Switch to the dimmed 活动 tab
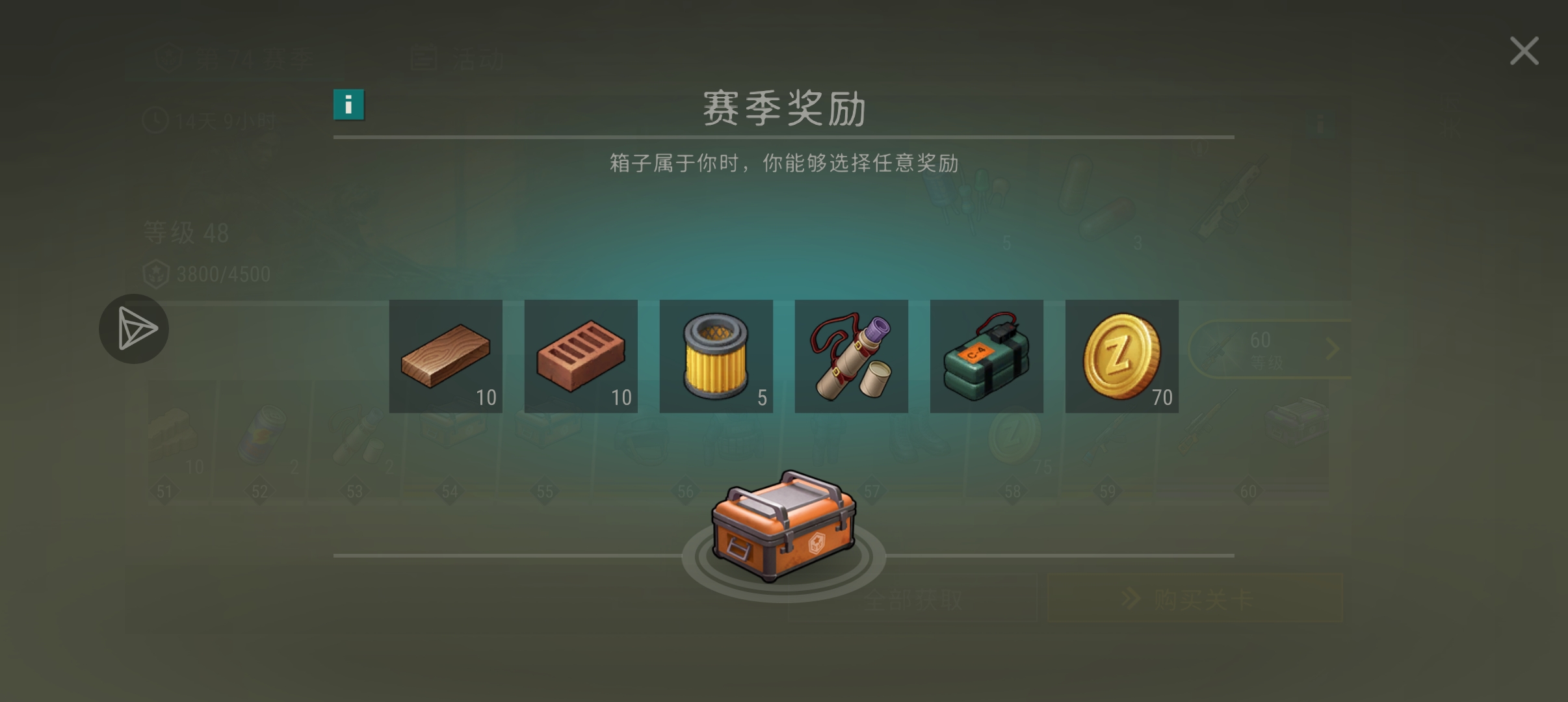 pyautogui.click(x=458, y=59)
